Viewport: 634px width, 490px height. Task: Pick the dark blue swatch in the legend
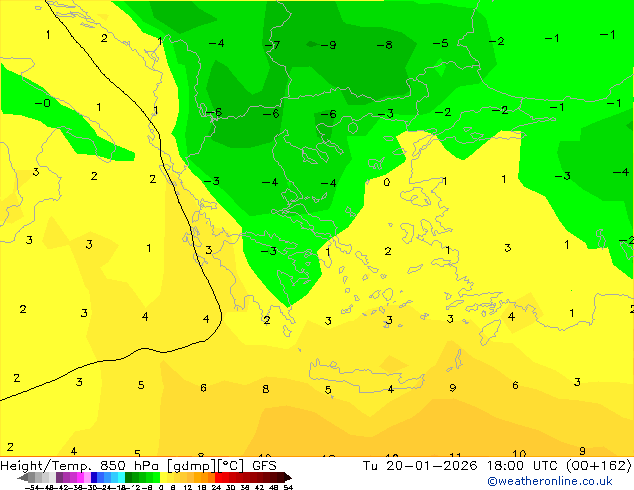[94, 477]
